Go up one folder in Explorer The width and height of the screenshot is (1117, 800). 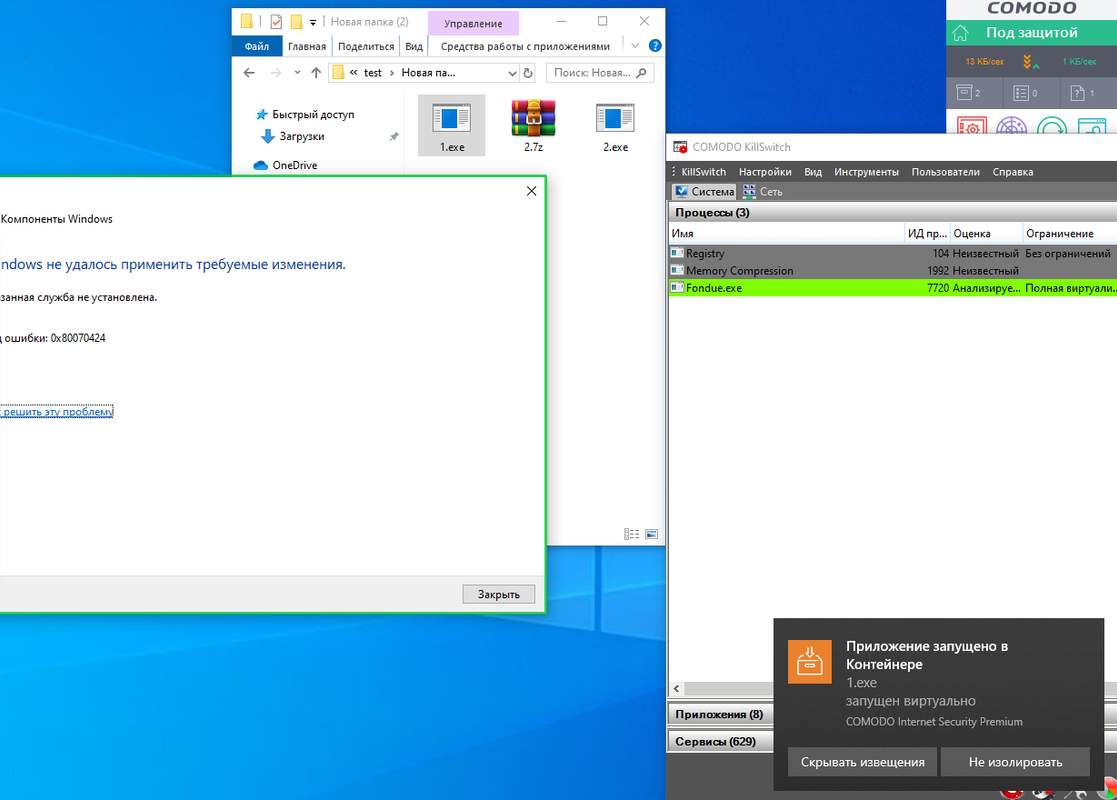pos(316,73)
